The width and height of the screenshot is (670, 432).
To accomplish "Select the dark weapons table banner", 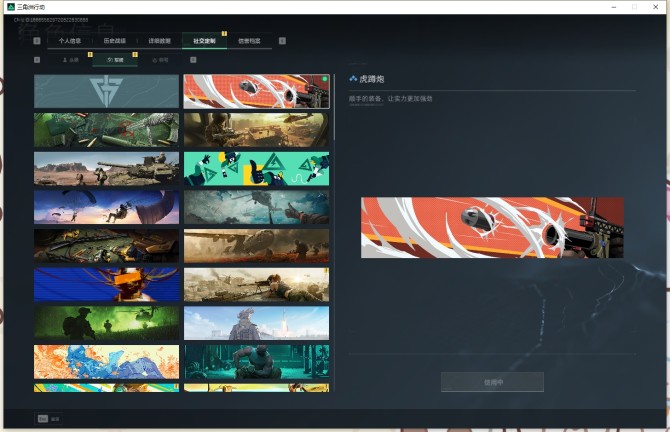I will 106,246.
